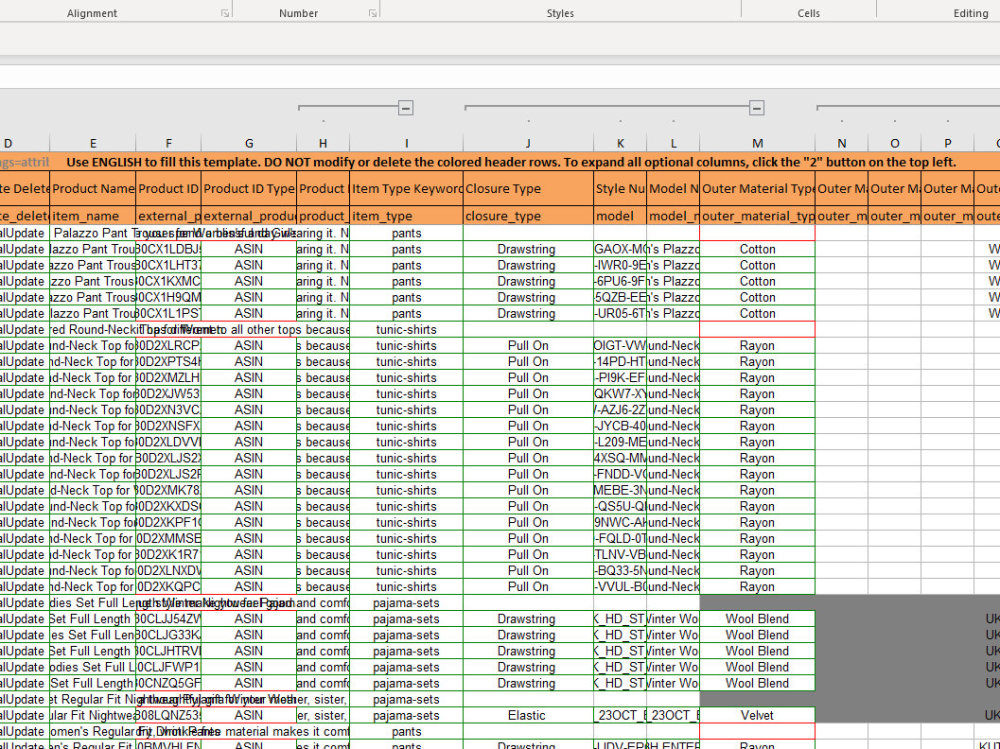The width and height of the screenshot is (1000, 749).
Task: Select style number cell 'OIGT-VW'
Action: tap(620, 345)
